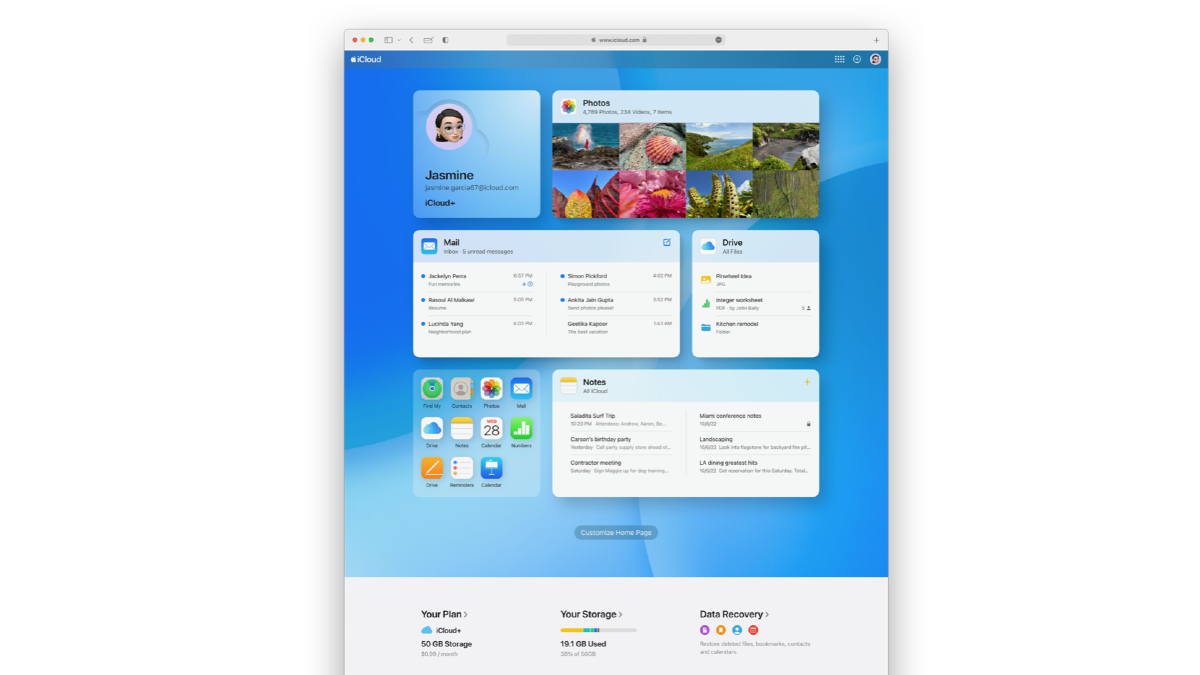1200x675 pixels.
Task: Open the iCloud app launcher grid
Action: pos(839,59)
